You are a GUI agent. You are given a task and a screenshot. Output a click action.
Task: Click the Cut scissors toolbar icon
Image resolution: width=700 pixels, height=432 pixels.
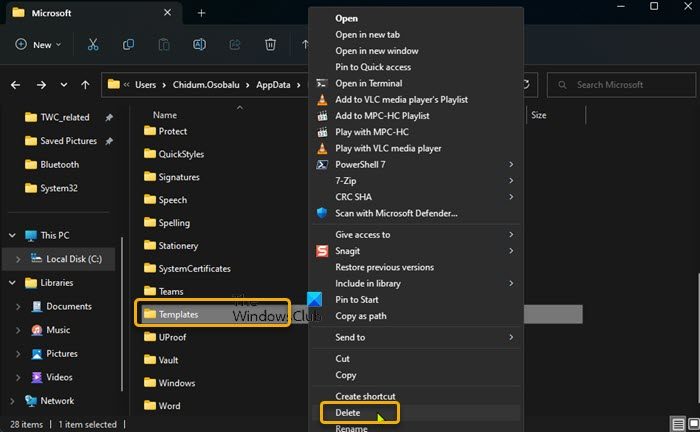93,45
